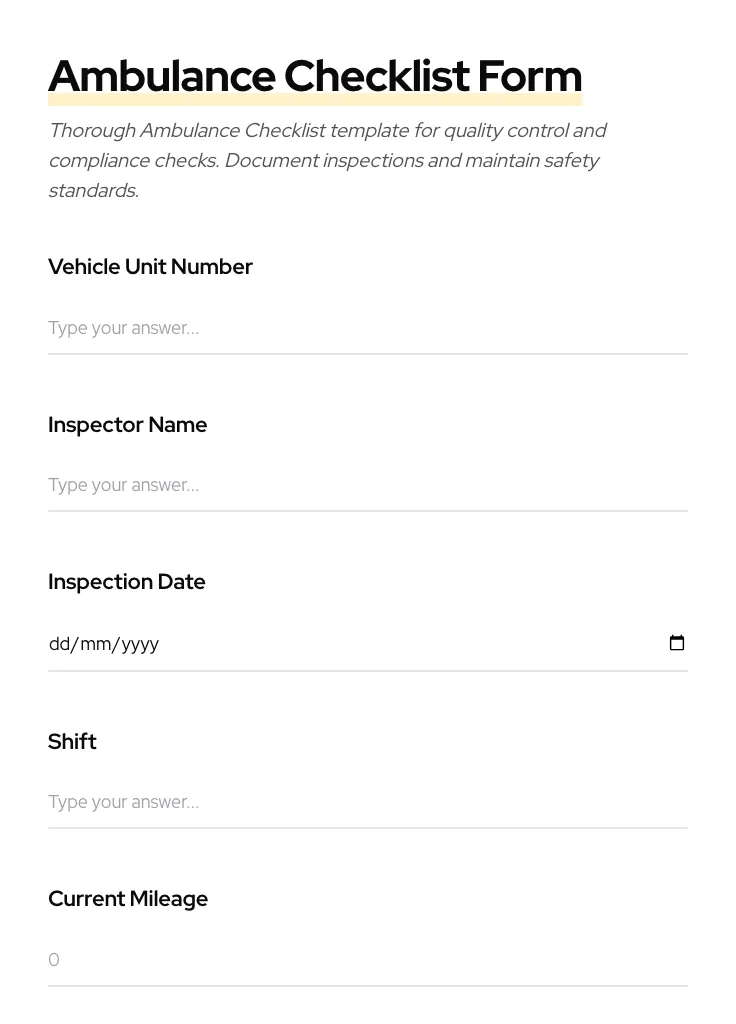Click the Inspector Name label
Screen dimensions: 736x1024
point(127,425)
